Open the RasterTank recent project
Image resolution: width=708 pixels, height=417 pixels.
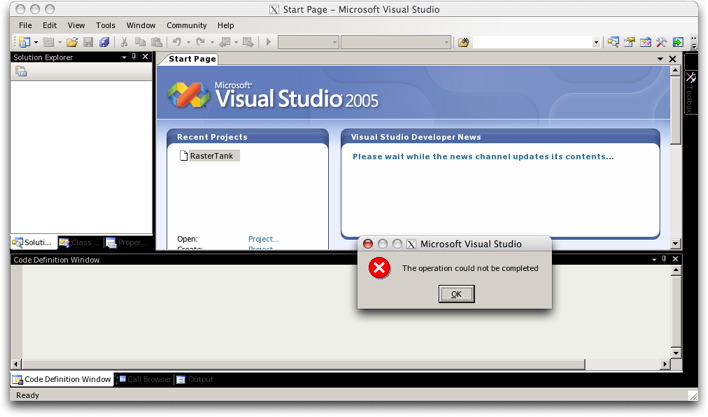click(210, 156)
